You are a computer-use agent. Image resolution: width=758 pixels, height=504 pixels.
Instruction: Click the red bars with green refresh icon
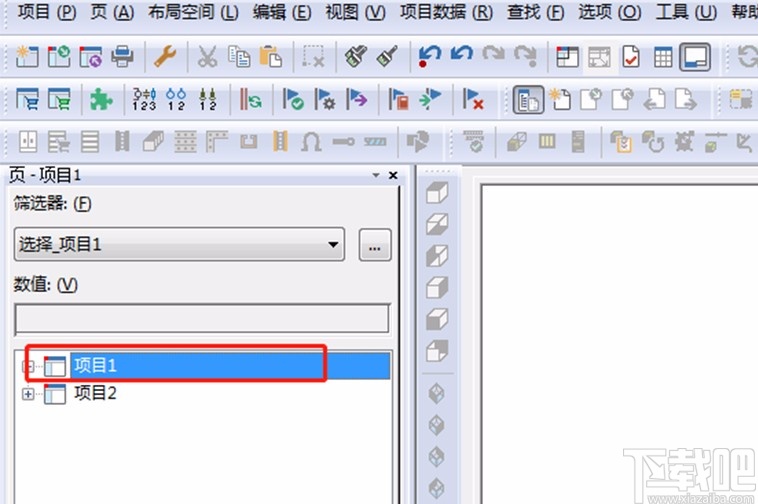click(250, 100)
